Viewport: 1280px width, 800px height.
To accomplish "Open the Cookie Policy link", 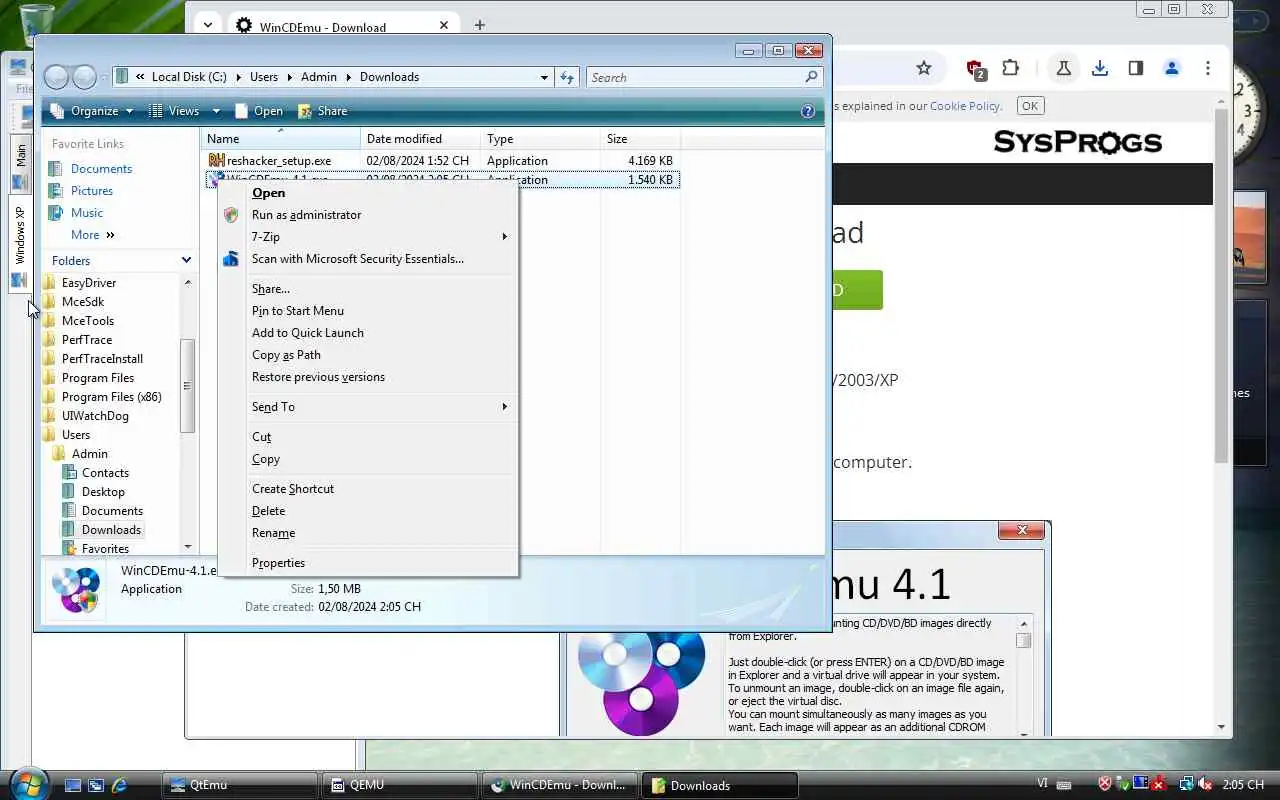I will tap(965, 106).
